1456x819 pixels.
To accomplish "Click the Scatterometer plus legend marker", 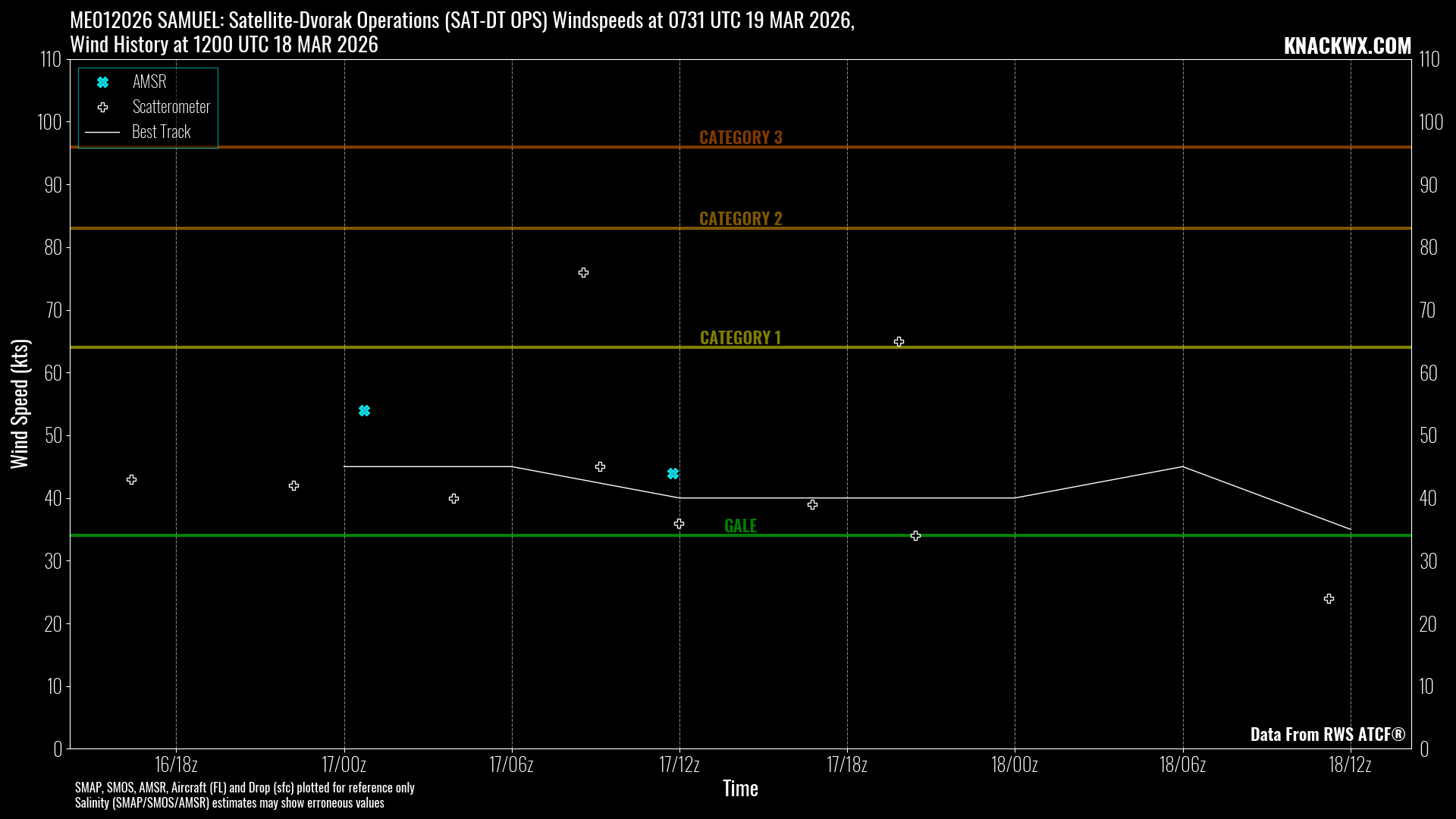I will pos(102,107).
